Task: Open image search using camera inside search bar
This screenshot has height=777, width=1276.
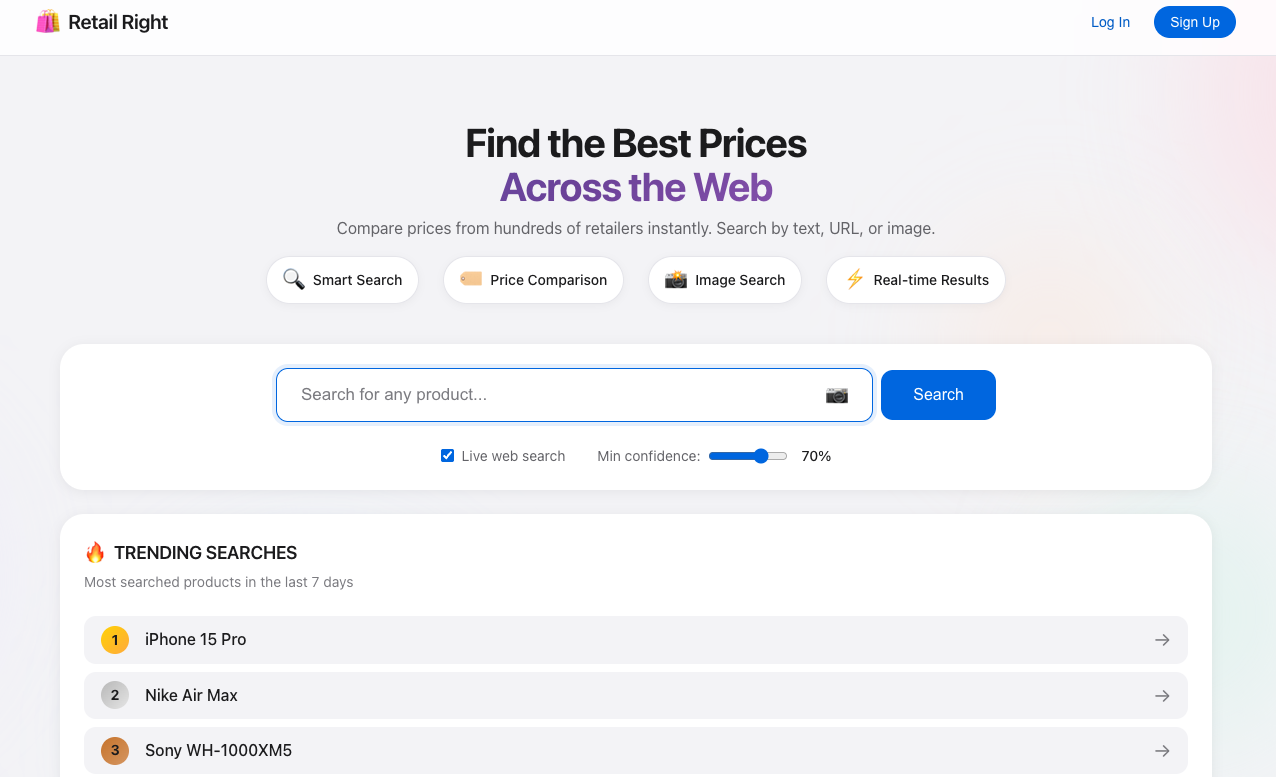Action: [x=837, y=395]
